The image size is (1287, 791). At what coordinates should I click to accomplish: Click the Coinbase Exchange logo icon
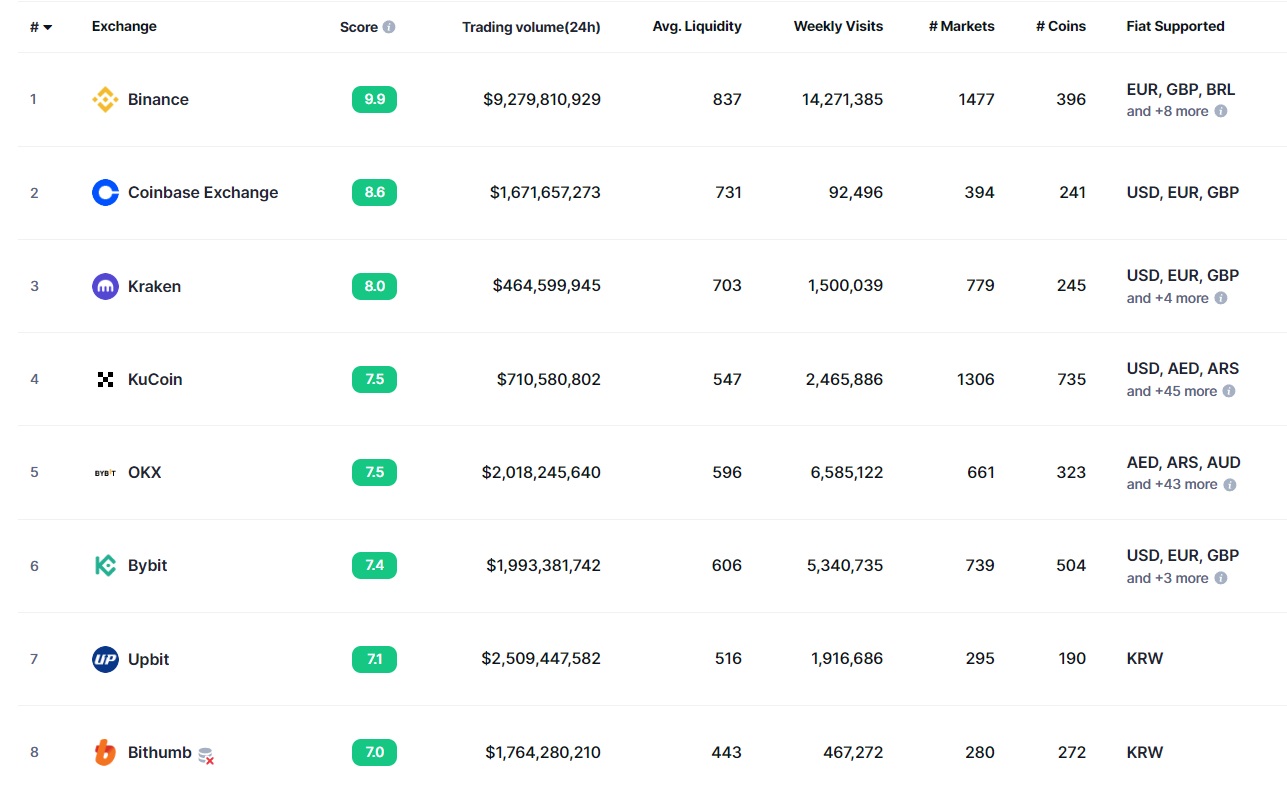coord(105,193)
